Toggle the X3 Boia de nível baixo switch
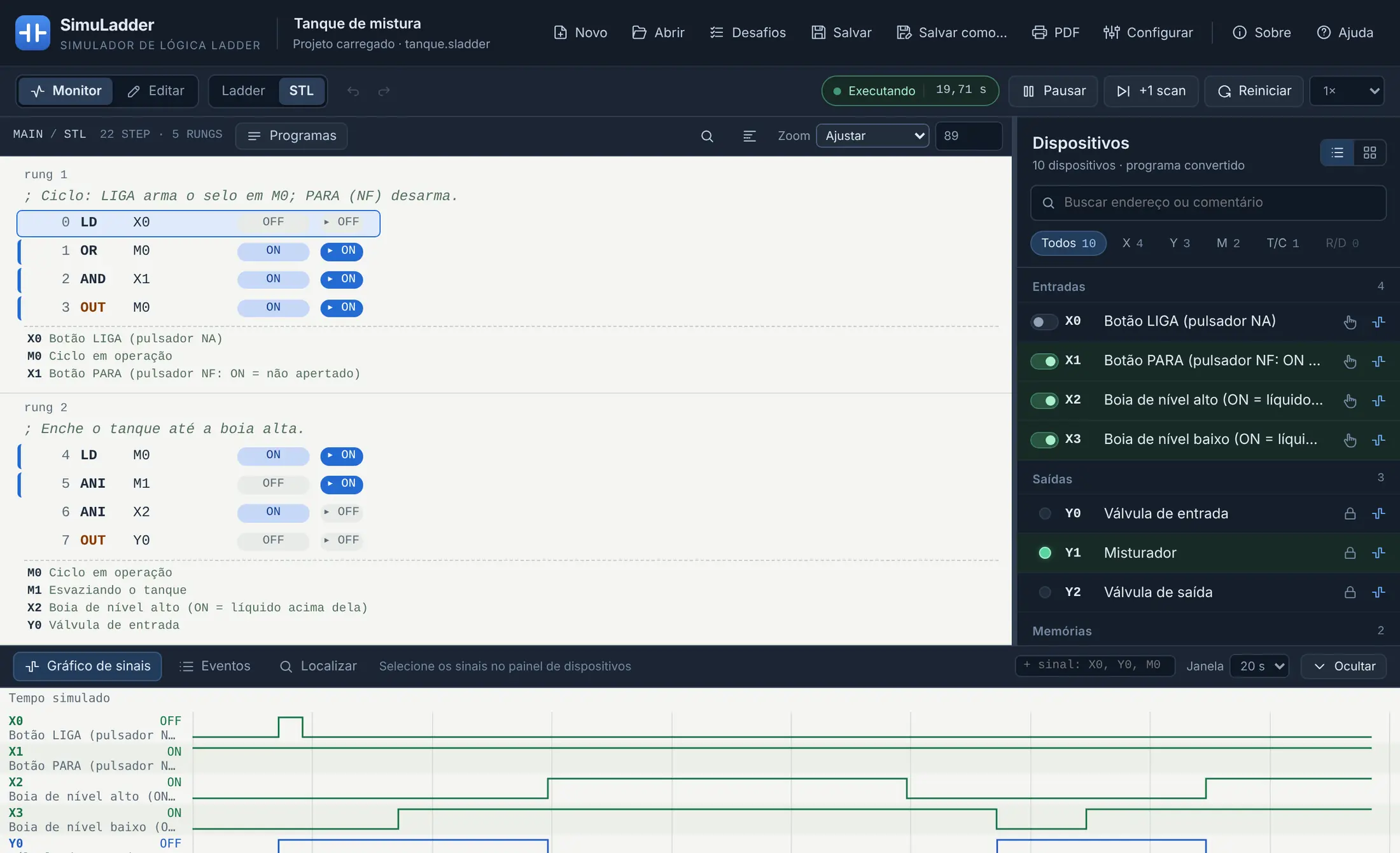 click(1044, 440)
